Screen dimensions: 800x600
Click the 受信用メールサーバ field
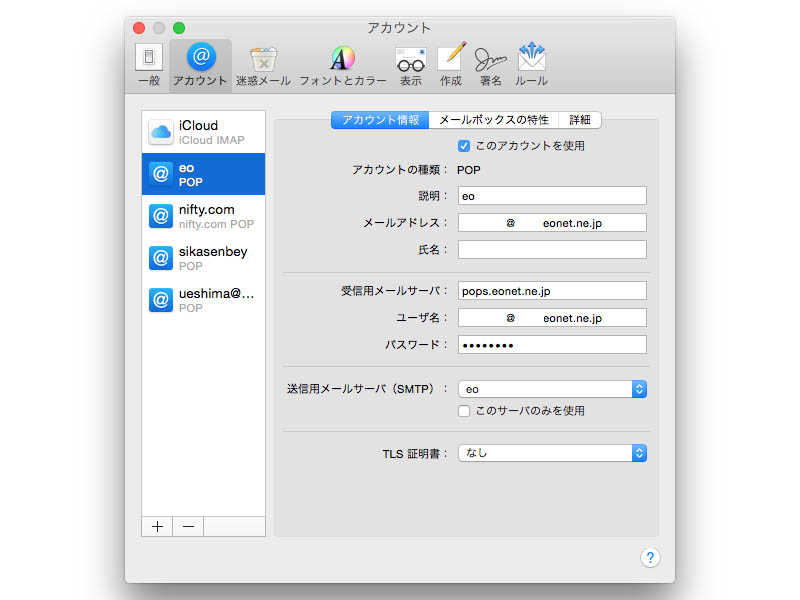(x=552, y=291)
